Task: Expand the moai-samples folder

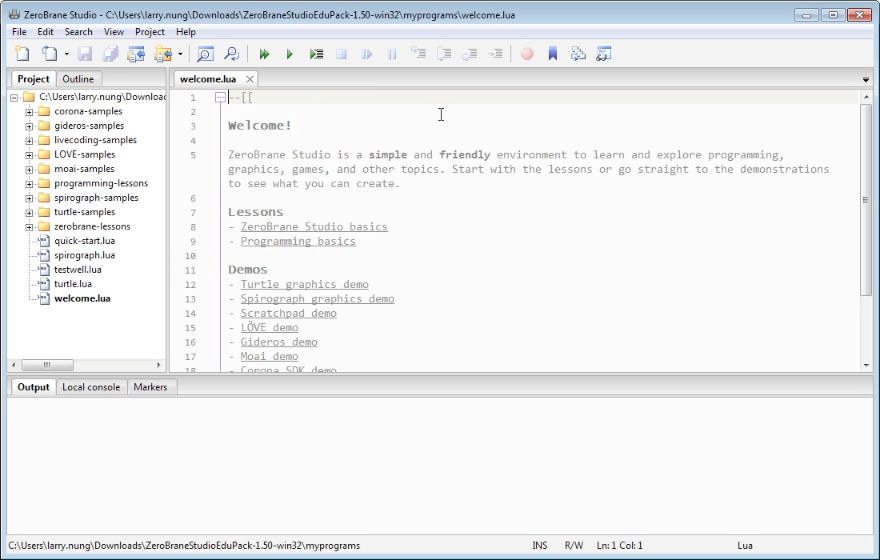Action: point(29,169)
